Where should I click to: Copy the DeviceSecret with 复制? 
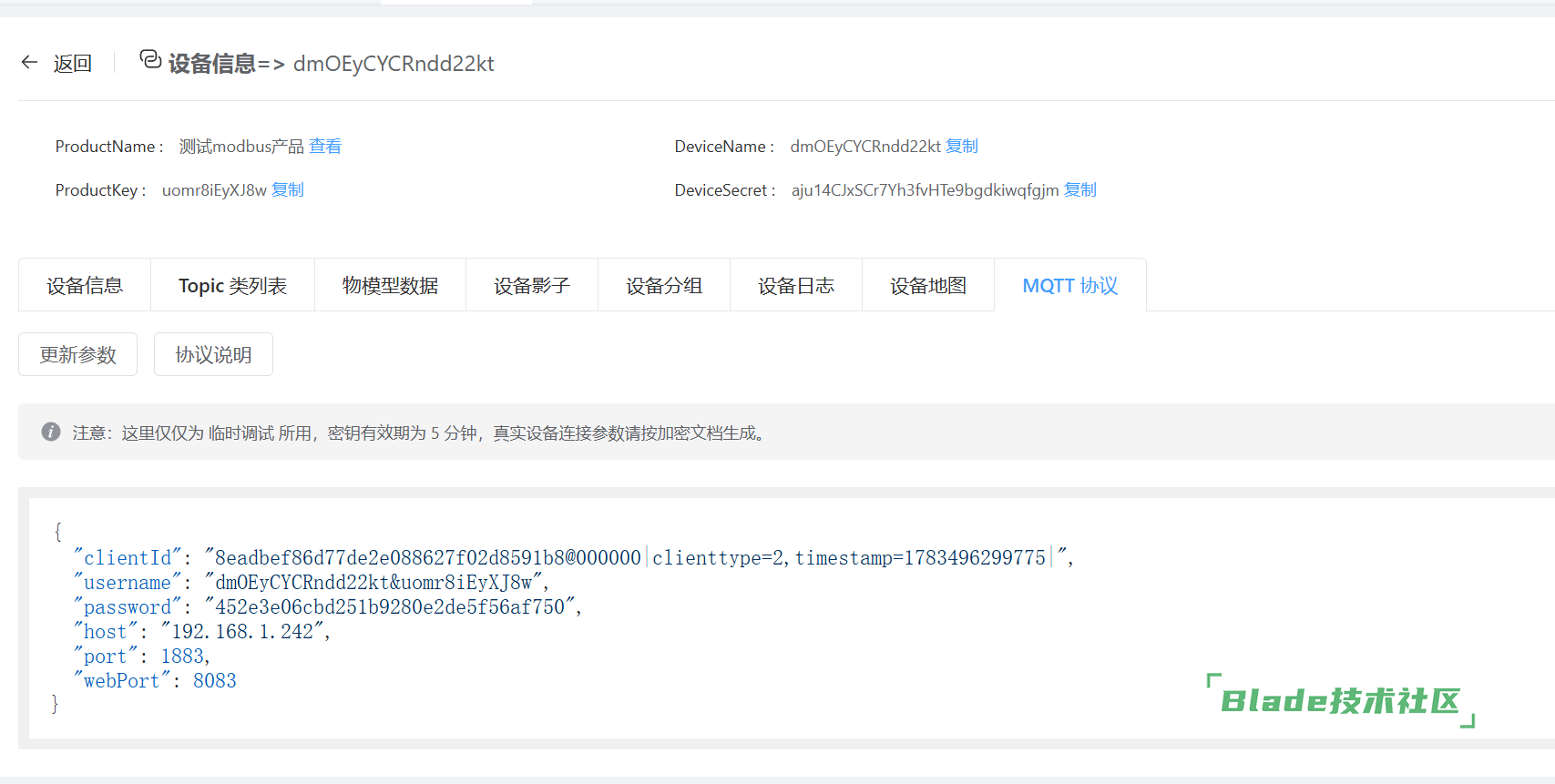coord(1080,189)
